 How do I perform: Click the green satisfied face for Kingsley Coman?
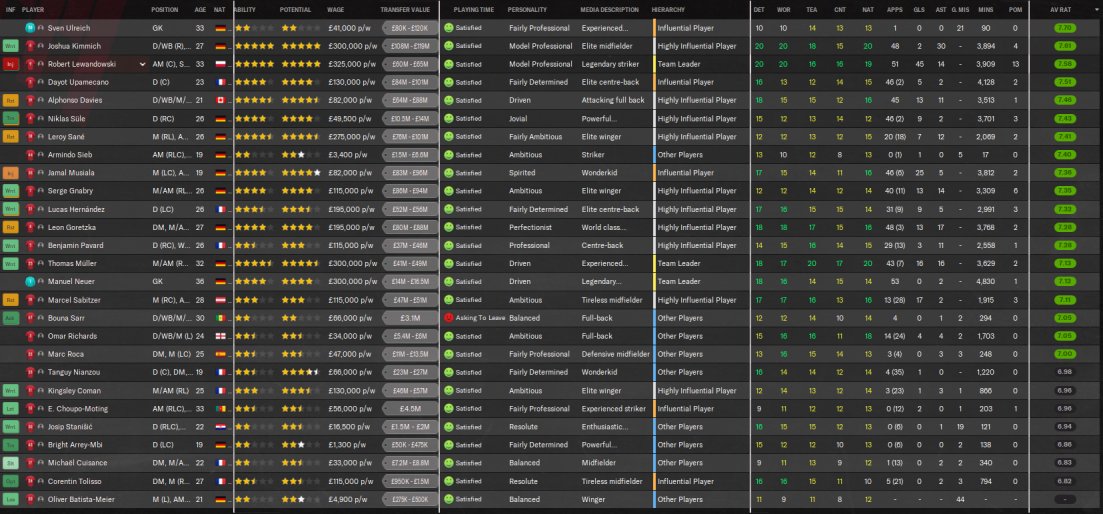coord(449,390)
